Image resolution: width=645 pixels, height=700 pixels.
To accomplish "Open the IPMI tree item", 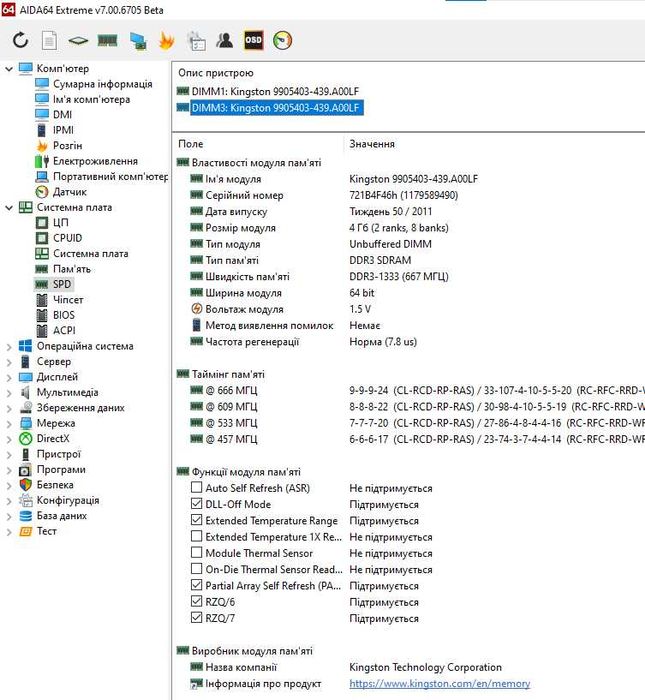I will [63, 130].
